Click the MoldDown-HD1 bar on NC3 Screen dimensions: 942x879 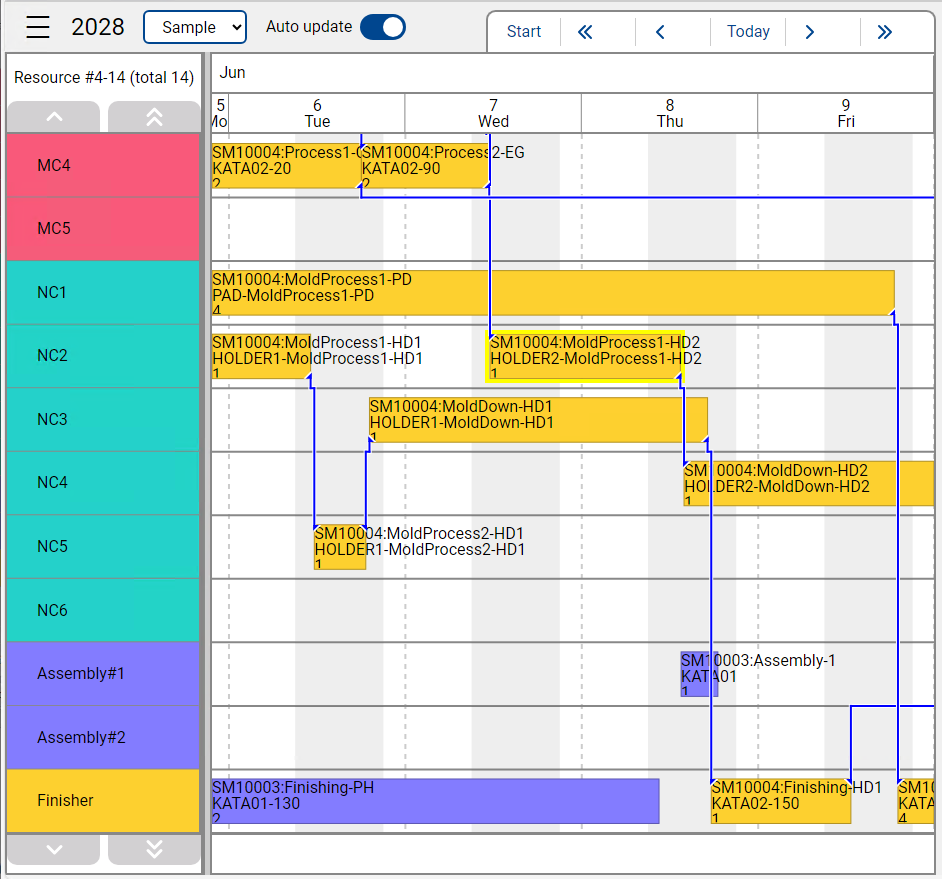click(x=538, y=420)
